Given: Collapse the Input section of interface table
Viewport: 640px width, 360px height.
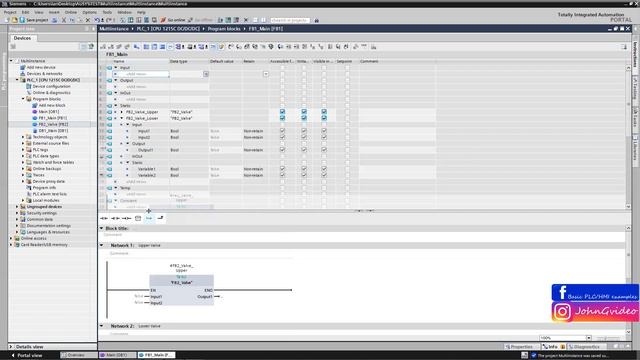Looking at the screenshot, I should 116,68.
